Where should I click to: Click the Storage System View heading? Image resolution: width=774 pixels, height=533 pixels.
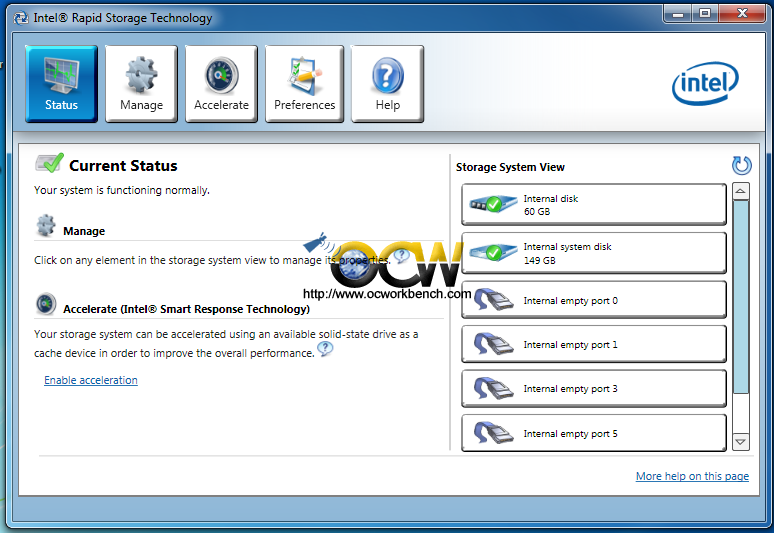[510, 167]
